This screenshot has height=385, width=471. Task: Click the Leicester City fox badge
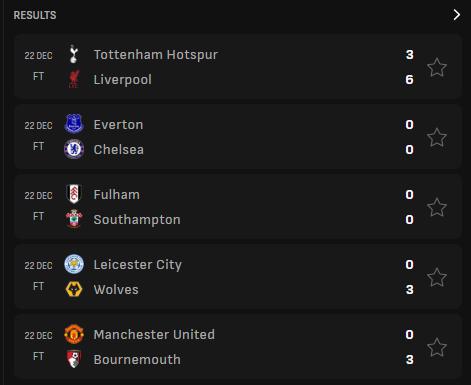[74, 264]
